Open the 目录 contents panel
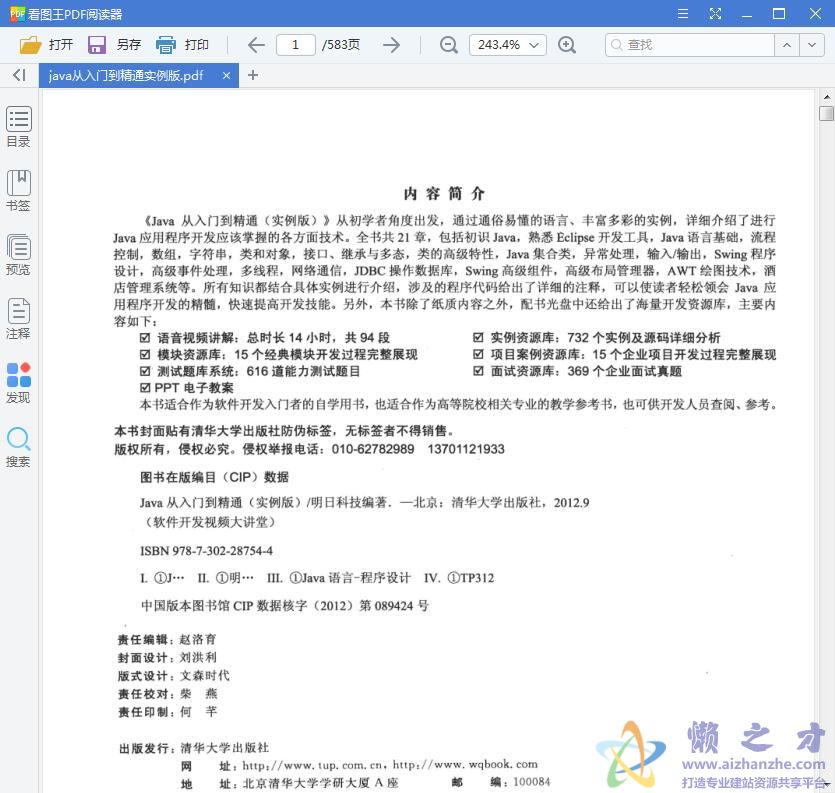Screen dimensions: 835x793 18,127
